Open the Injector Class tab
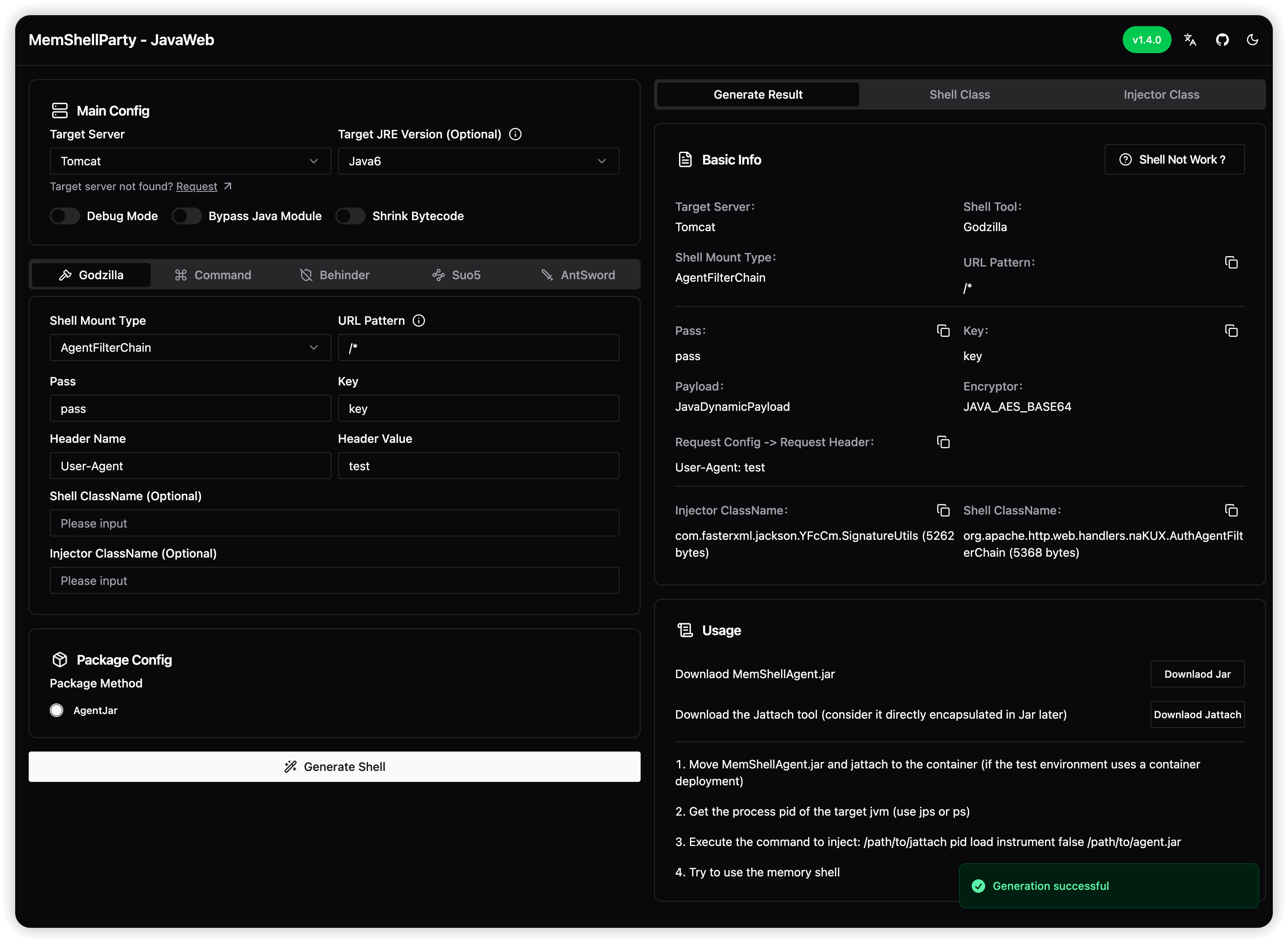Screen dimensions: 1288x943 tap(1161, 95)
